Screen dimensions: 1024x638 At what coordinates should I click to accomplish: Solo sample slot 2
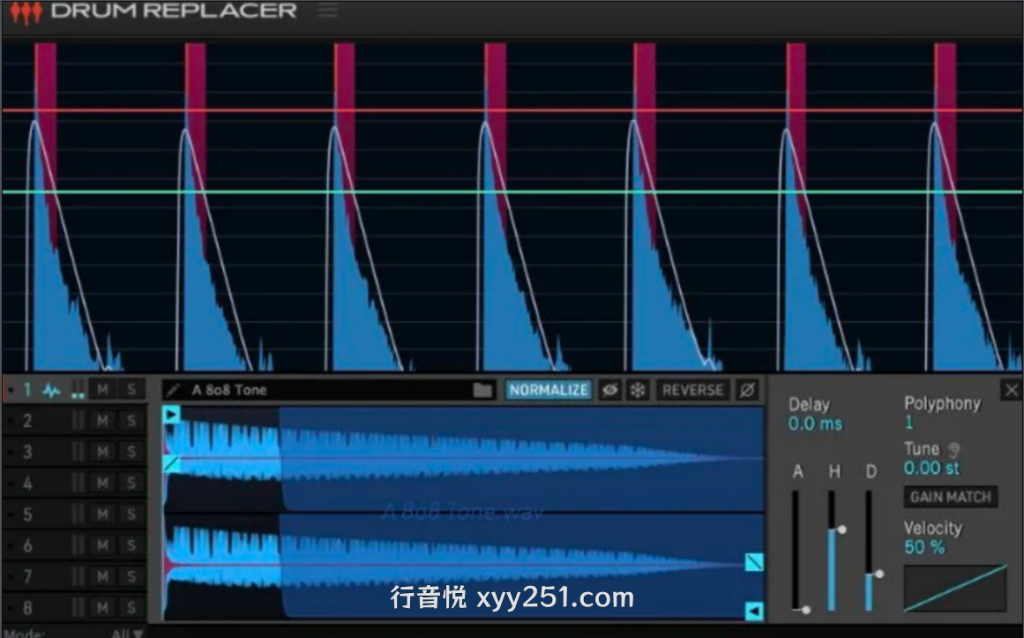[x=131, y=421]
